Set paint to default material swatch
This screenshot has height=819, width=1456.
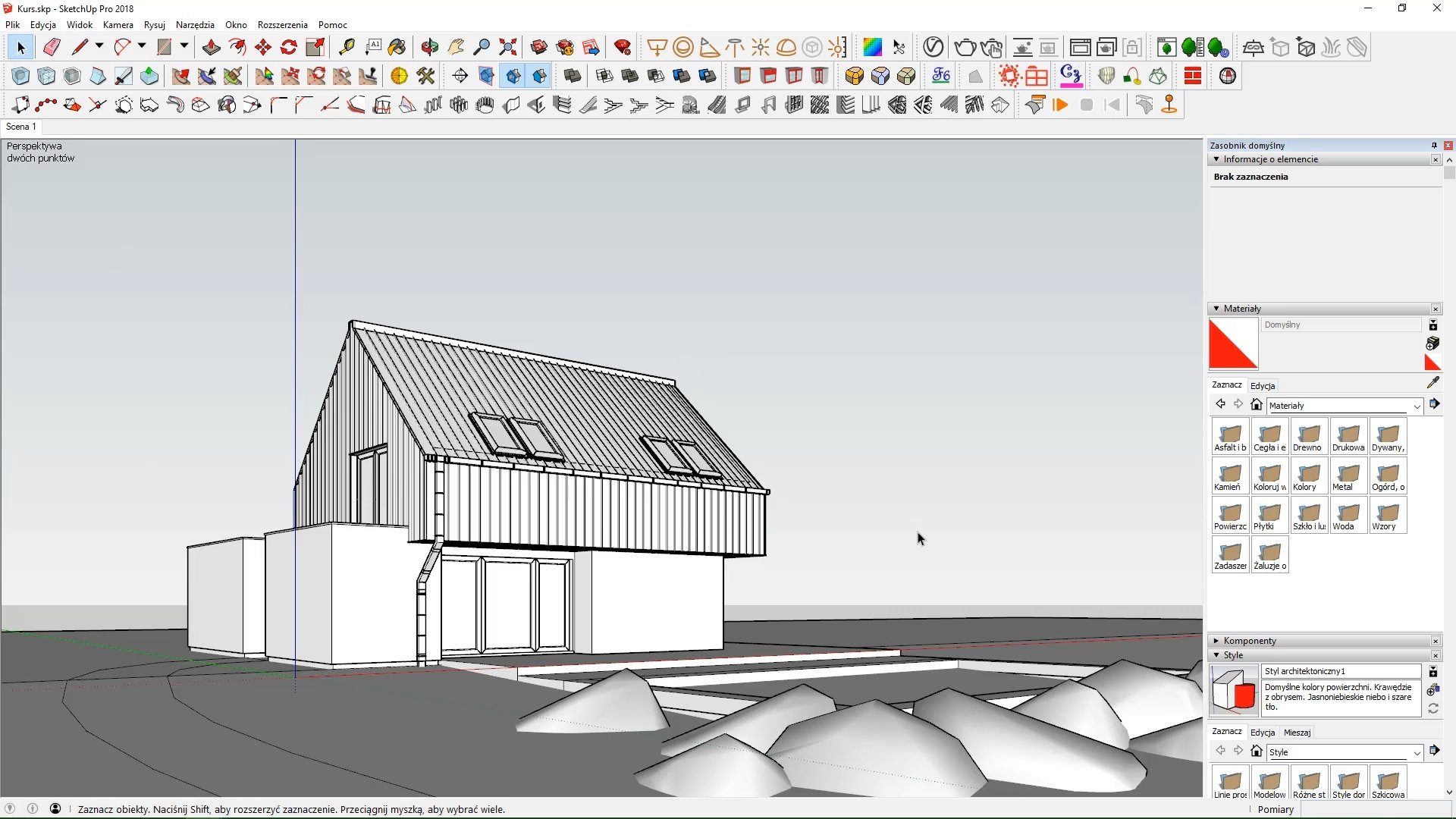coord(1433,362)
